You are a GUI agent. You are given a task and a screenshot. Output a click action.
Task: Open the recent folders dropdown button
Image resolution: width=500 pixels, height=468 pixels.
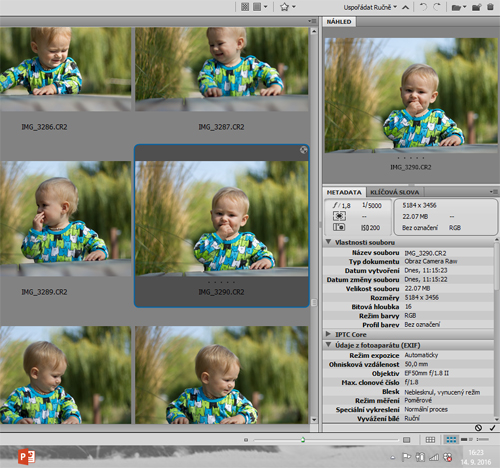tap(459, 7)
